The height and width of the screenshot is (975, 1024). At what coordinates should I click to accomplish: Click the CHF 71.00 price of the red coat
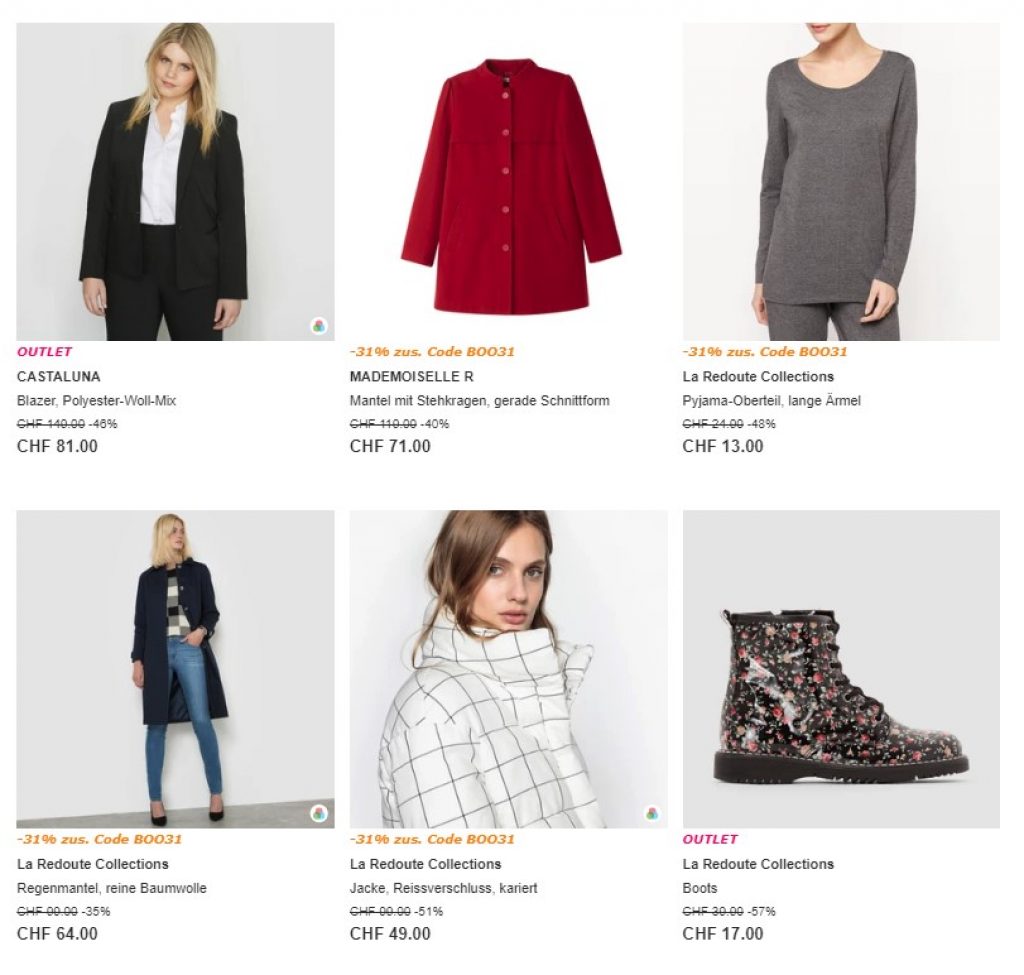click(x=390, y=446)
